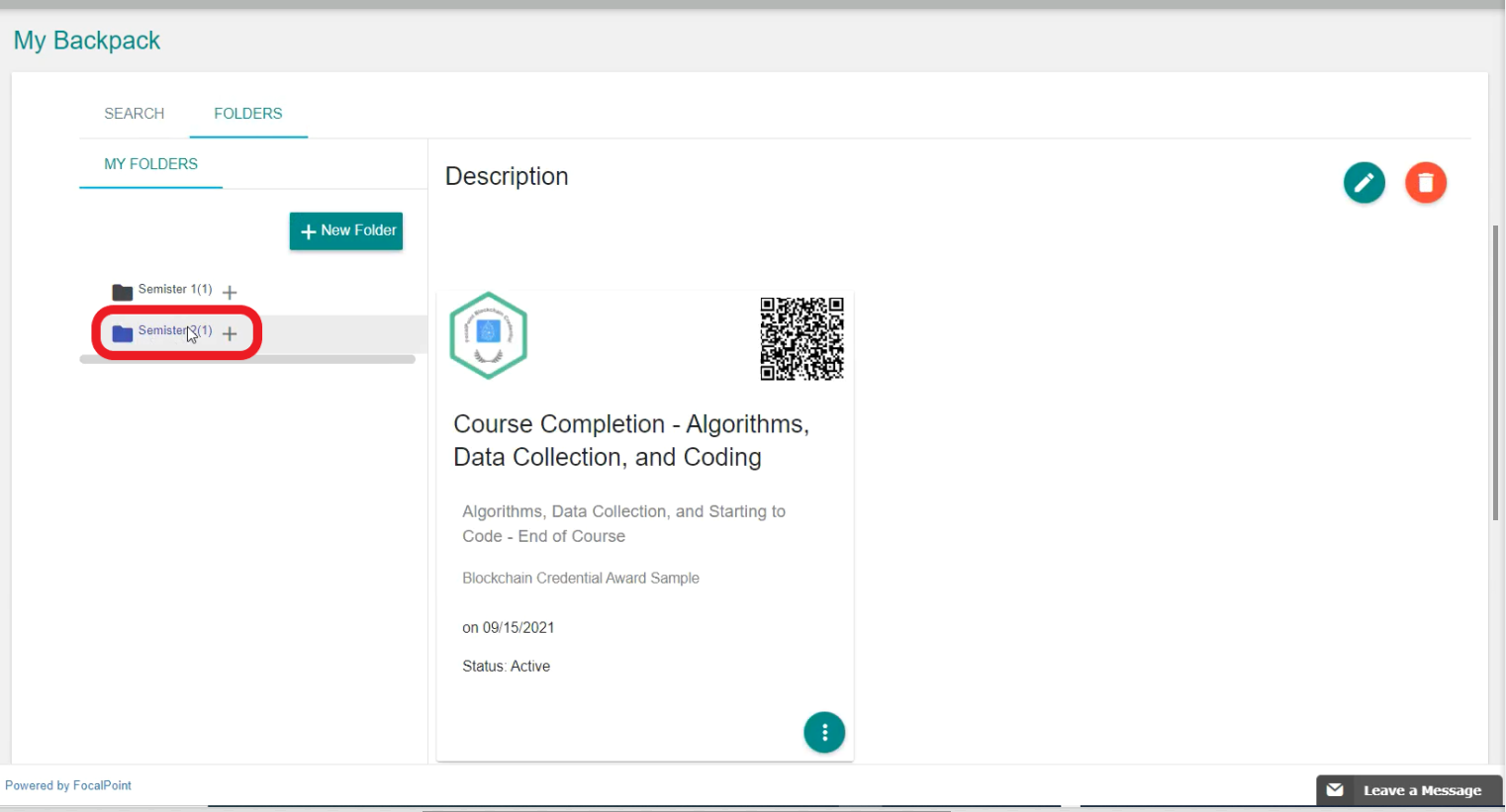The height and width of the screenshot is (812, 1506).
Task: Click the edit pencil icon
Action: coord(1364,183)
